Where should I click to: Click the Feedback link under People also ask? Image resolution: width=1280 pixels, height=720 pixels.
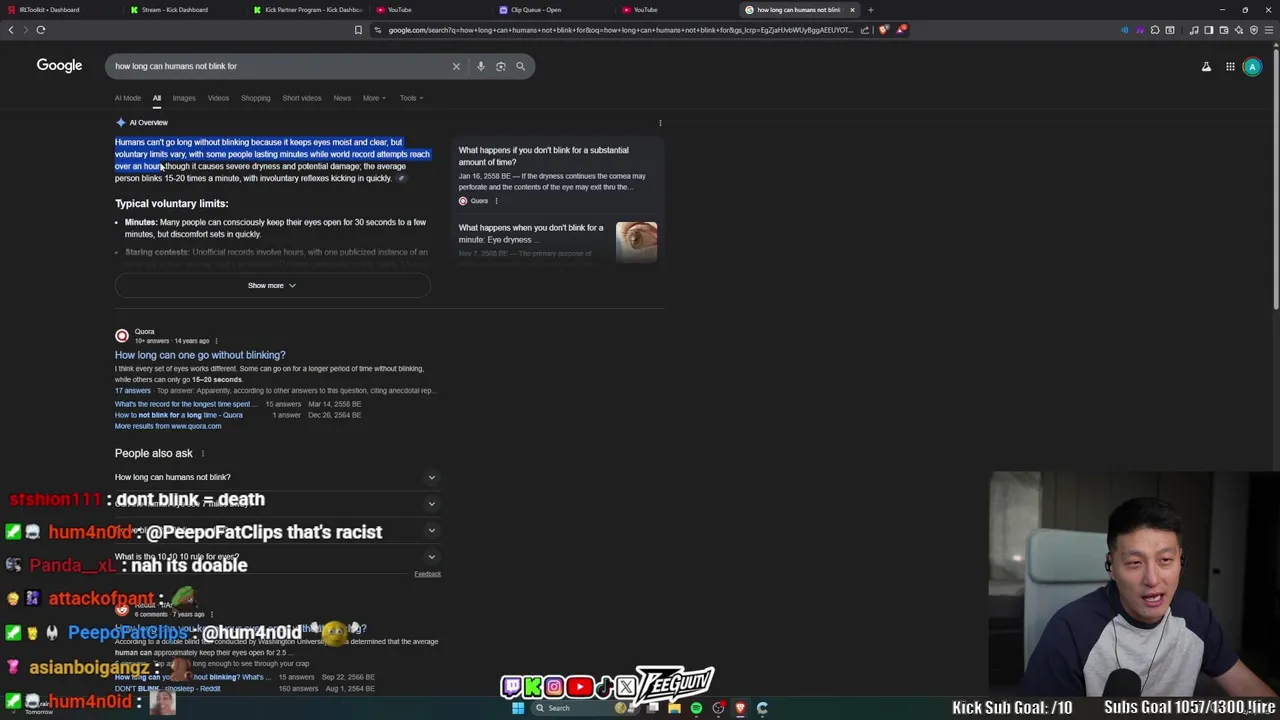coord(427,574)
